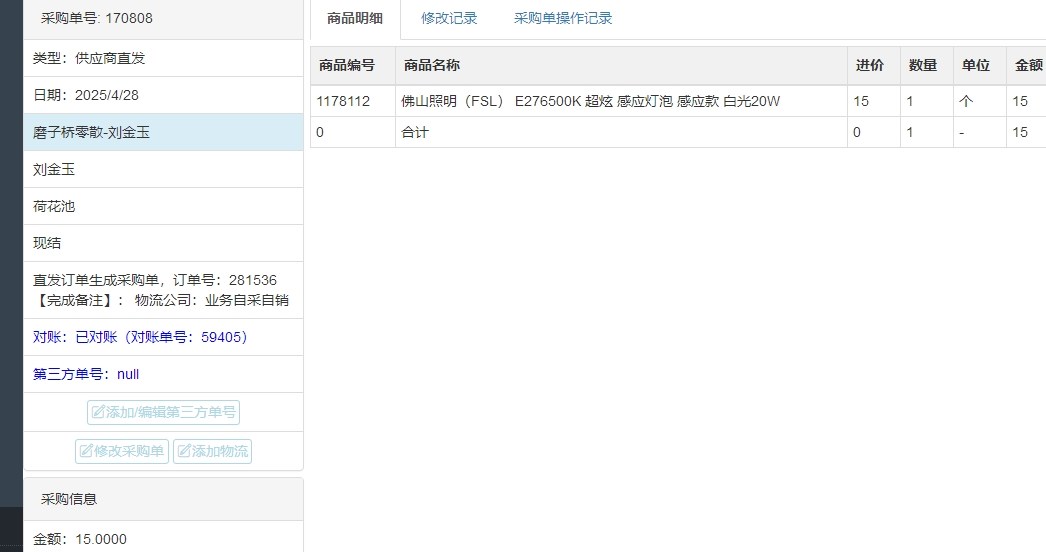
Task: Select the highlighted 磨子桥零散-刘金玉 row
Action: pyautogui.click(x=163, y=132)
